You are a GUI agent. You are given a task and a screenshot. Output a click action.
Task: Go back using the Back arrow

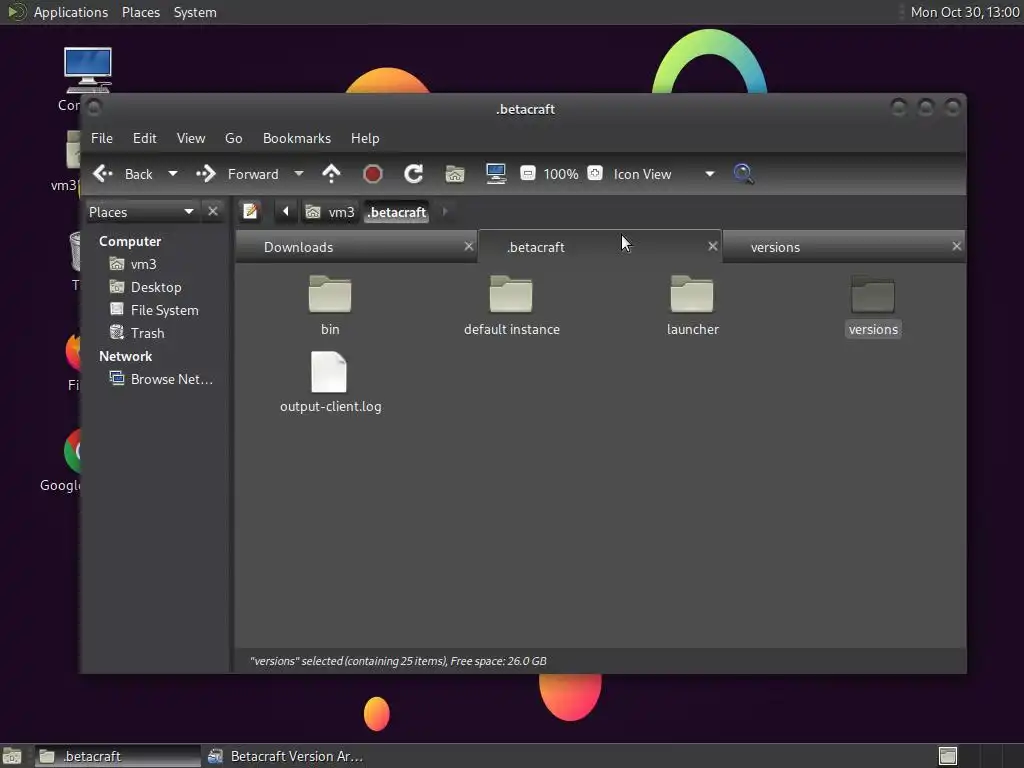(x=123, y=174)
